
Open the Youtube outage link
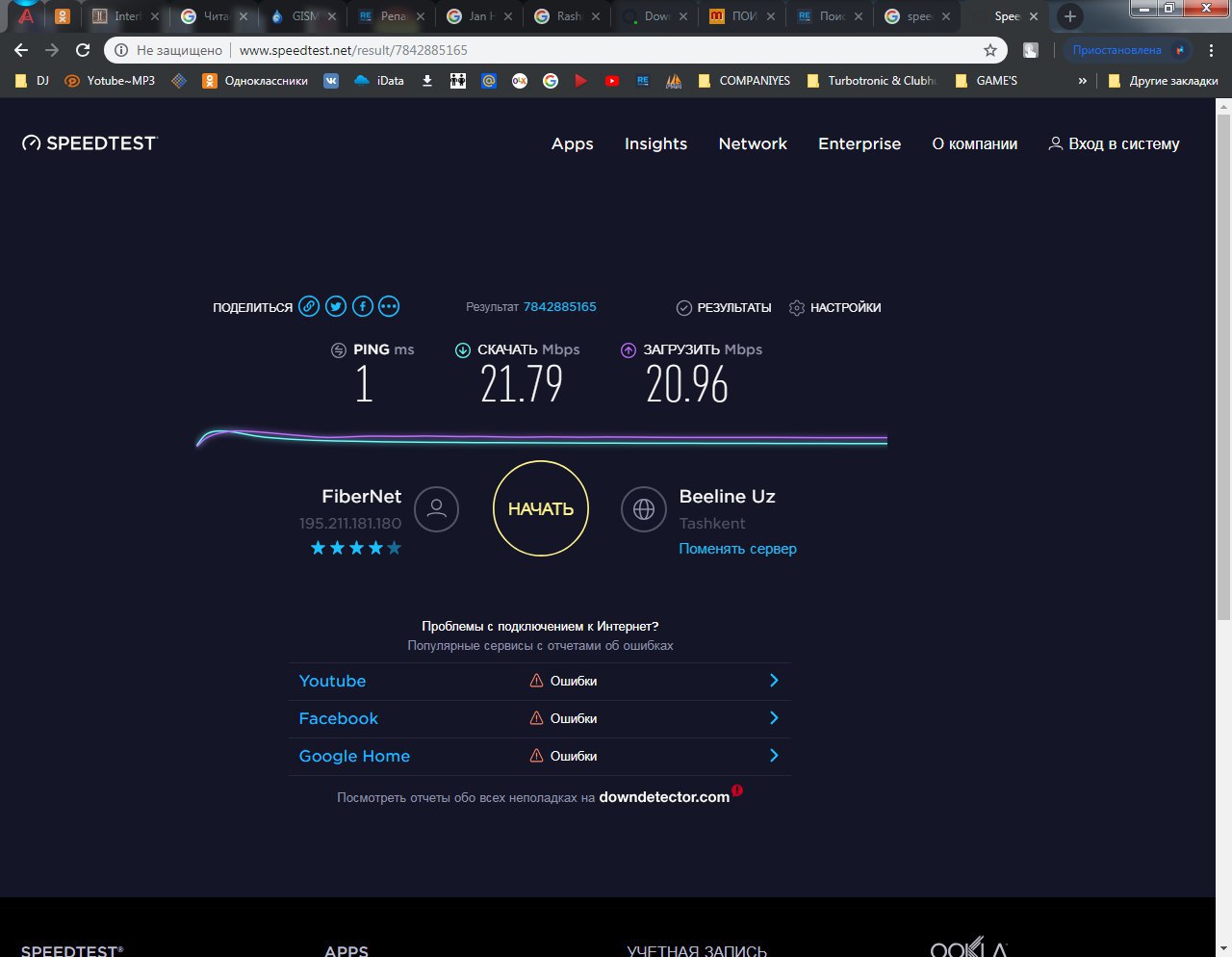[332, 681]
